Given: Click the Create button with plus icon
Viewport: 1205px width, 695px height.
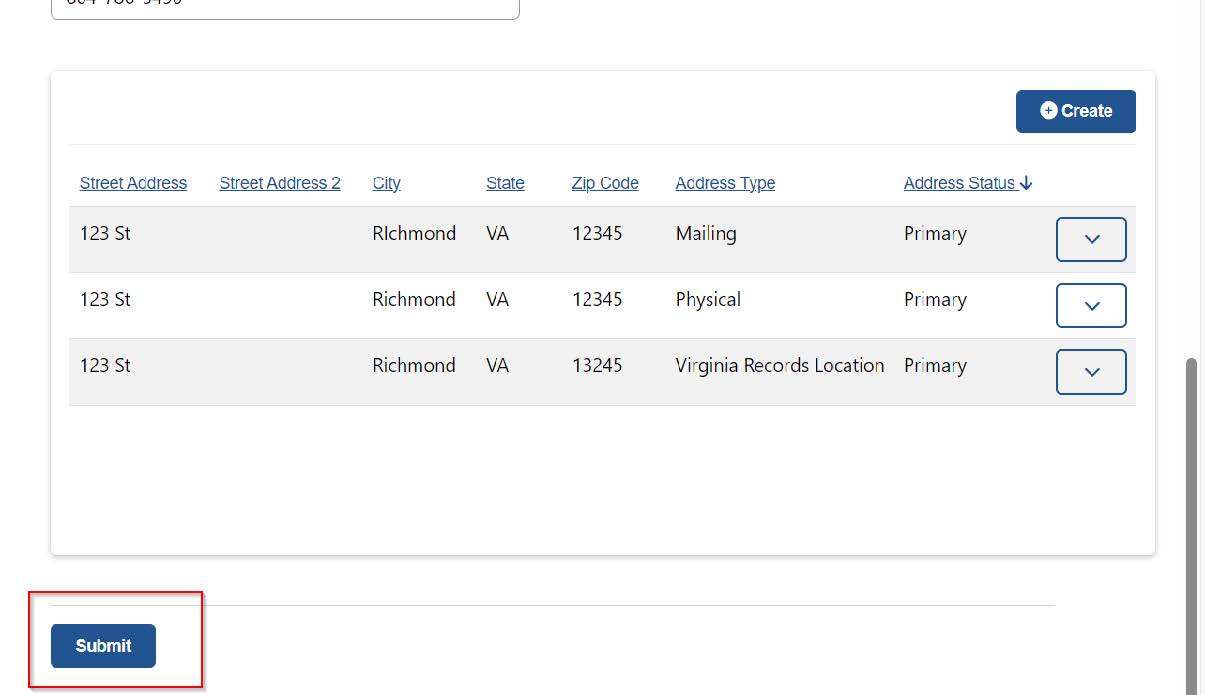Looking at the screenshot, I should coord(1075,111).
